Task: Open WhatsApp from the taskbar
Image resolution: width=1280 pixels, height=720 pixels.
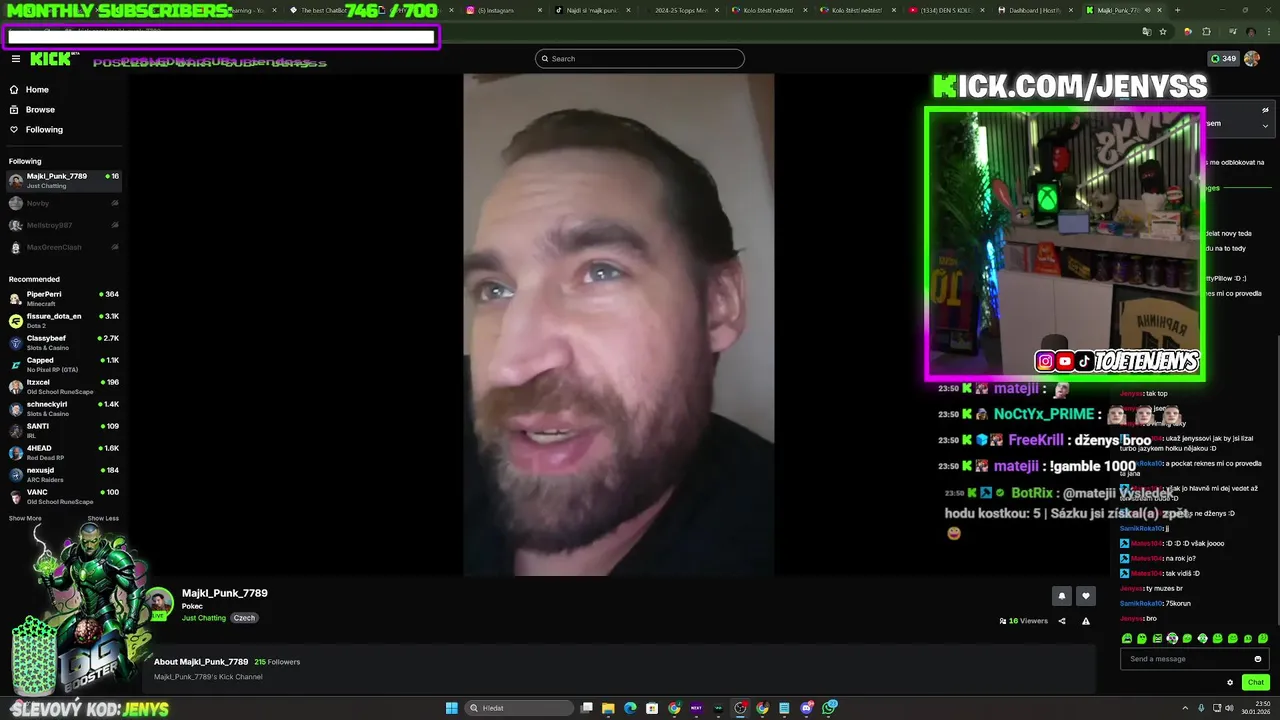Action: tap(830, 708)
